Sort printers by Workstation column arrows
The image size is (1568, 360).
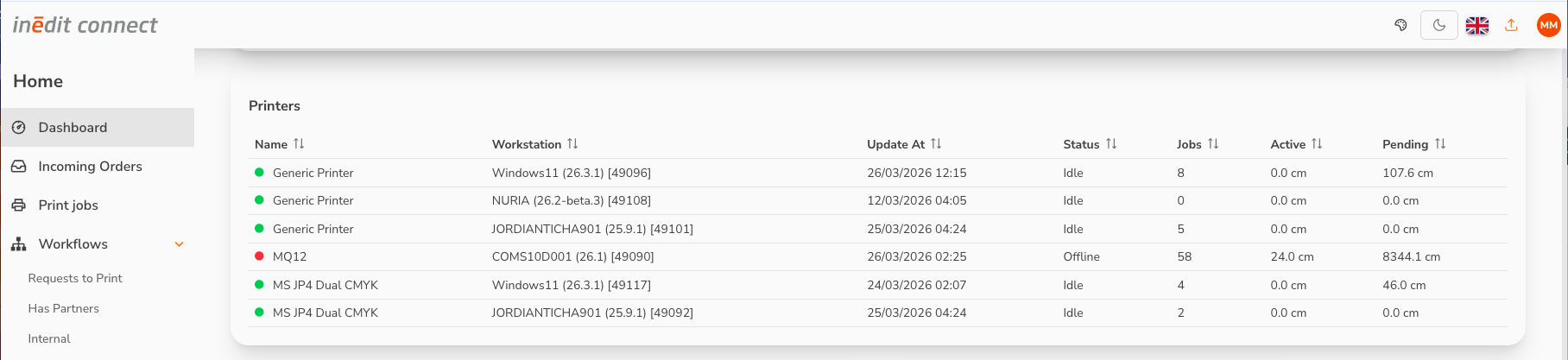[572, 144]
